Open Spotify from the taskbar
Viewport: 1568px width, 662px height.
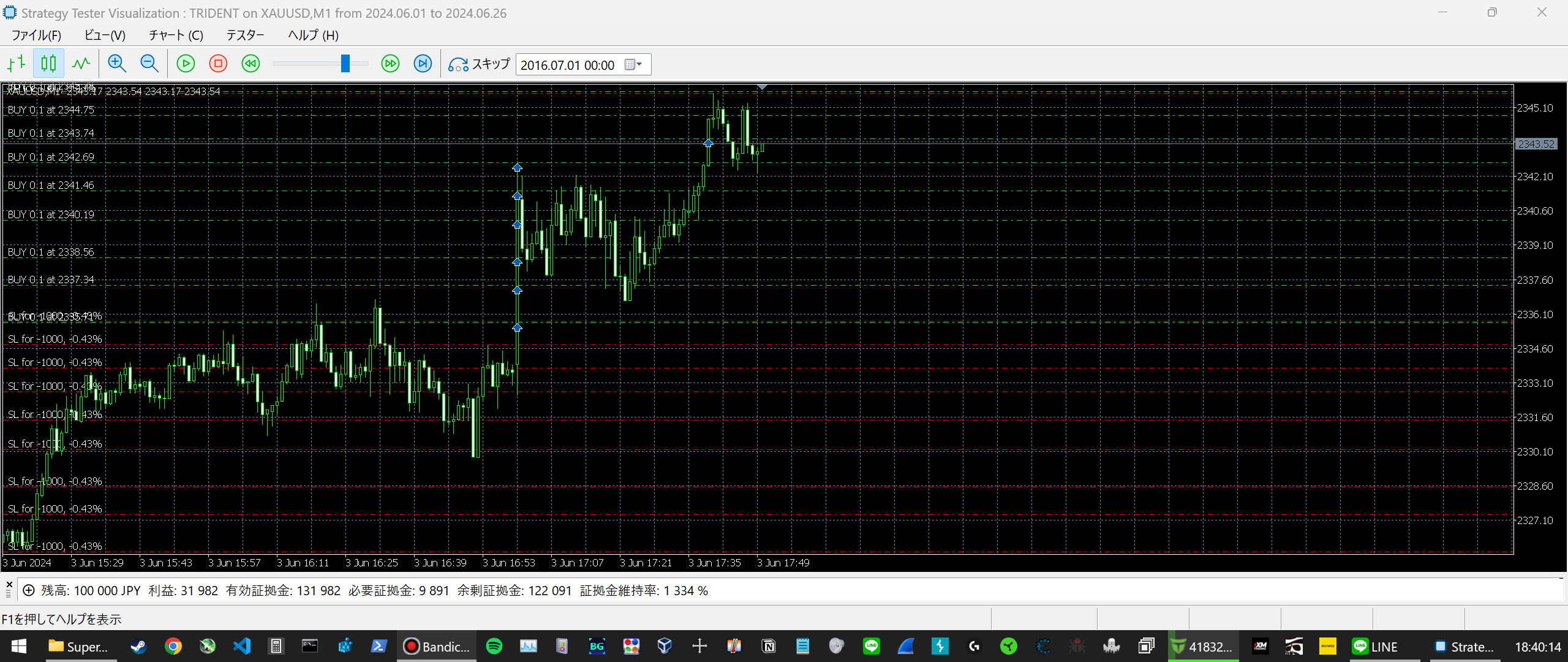(494, 646)
